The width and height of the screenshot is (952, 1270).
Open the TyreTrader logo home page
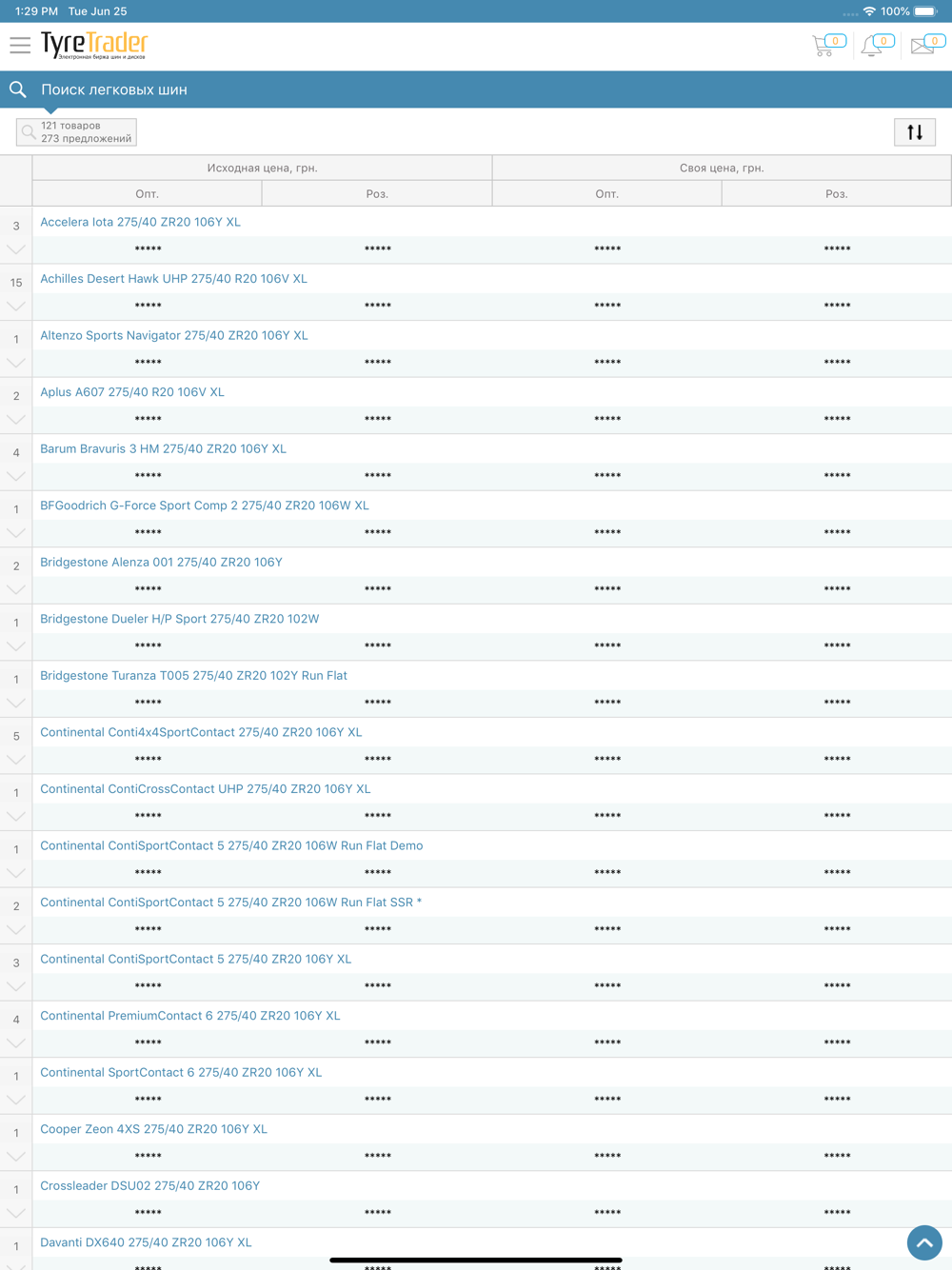click(94, 45)
